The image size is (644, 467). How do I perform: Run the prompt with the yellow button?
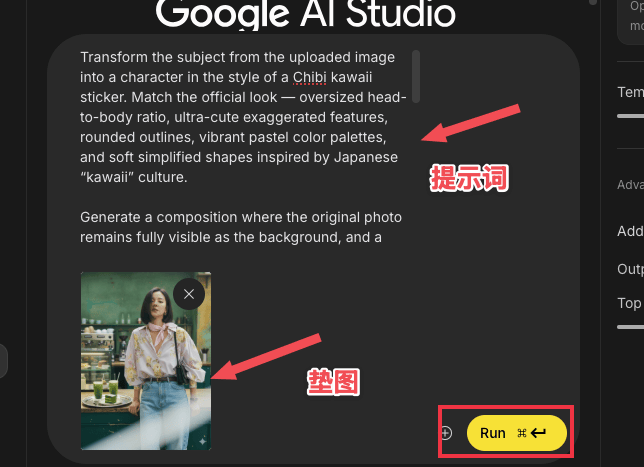click(x=517, y=433)
